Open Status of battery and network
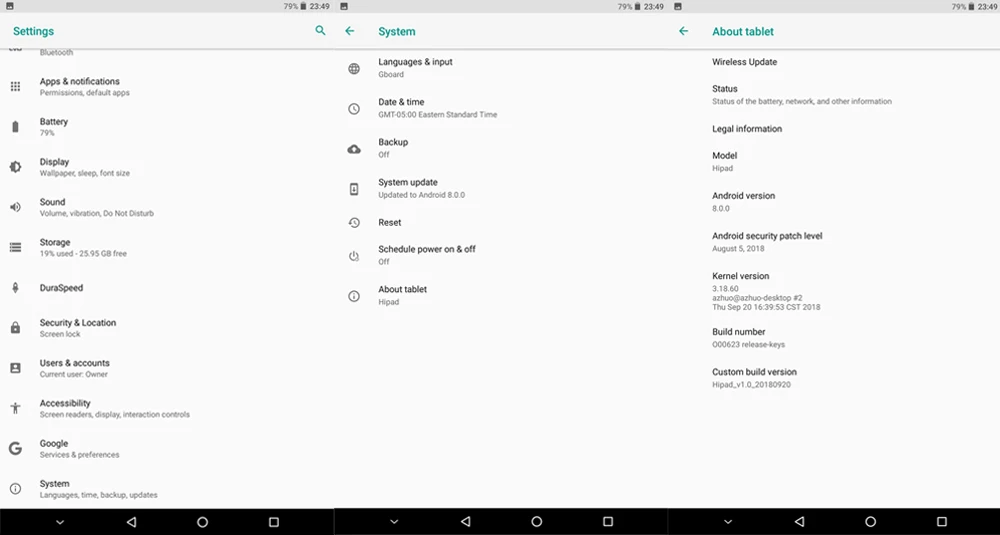Image resolution: width=1000 pixels, height=535 pixels. click(x=834, y=95)
